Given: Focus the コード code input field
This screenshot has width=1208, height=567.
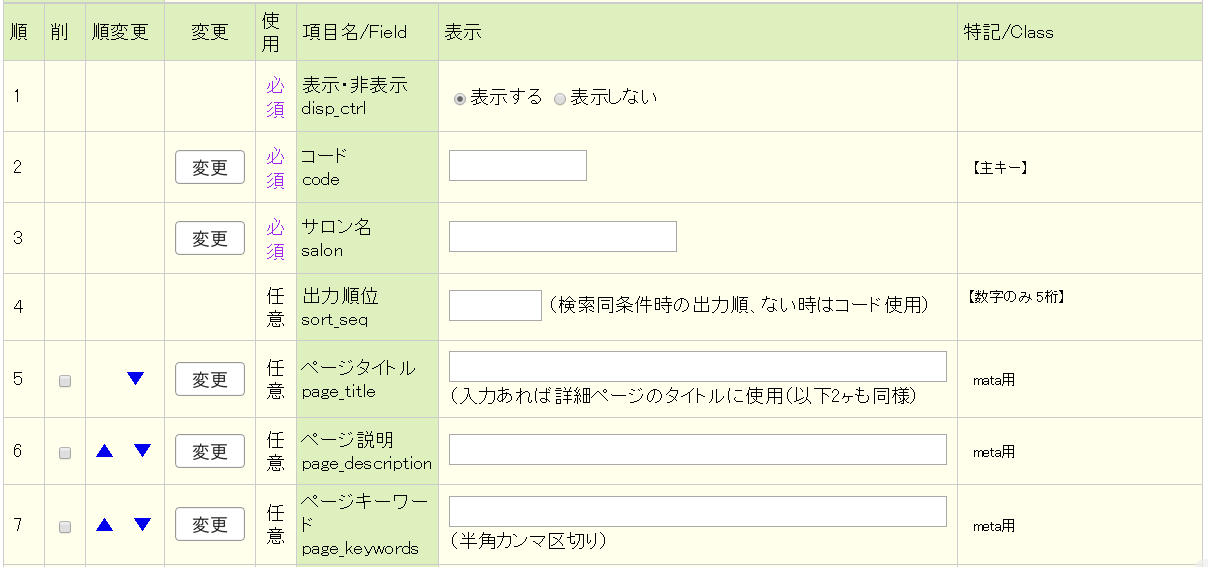Looking at the screenshot, I should [517, 166].
